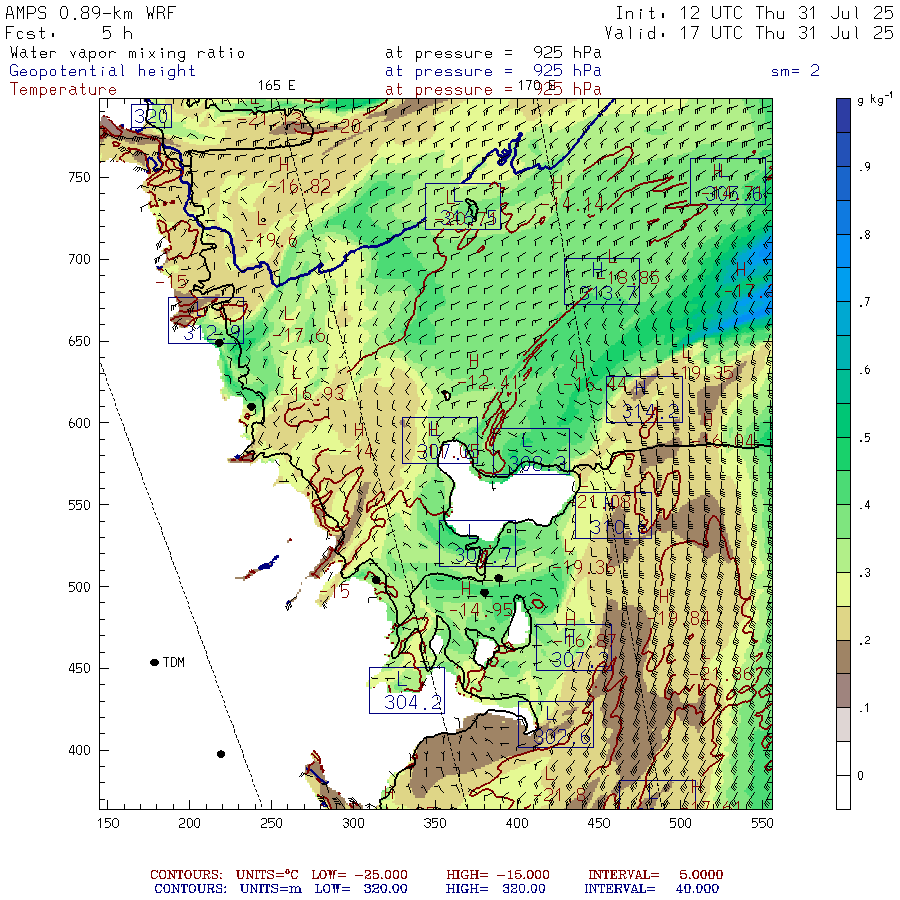Click the 'Fcst: 5 h' forecast hour label

pyautogui.click(x=69, y=33)
